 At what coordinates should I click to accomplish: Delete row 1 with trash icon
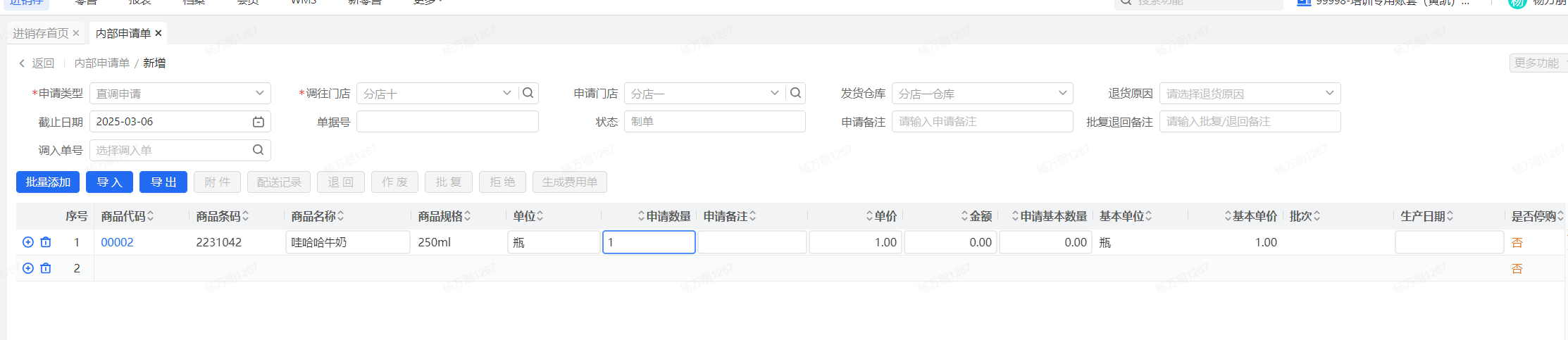tap(46, 242)
